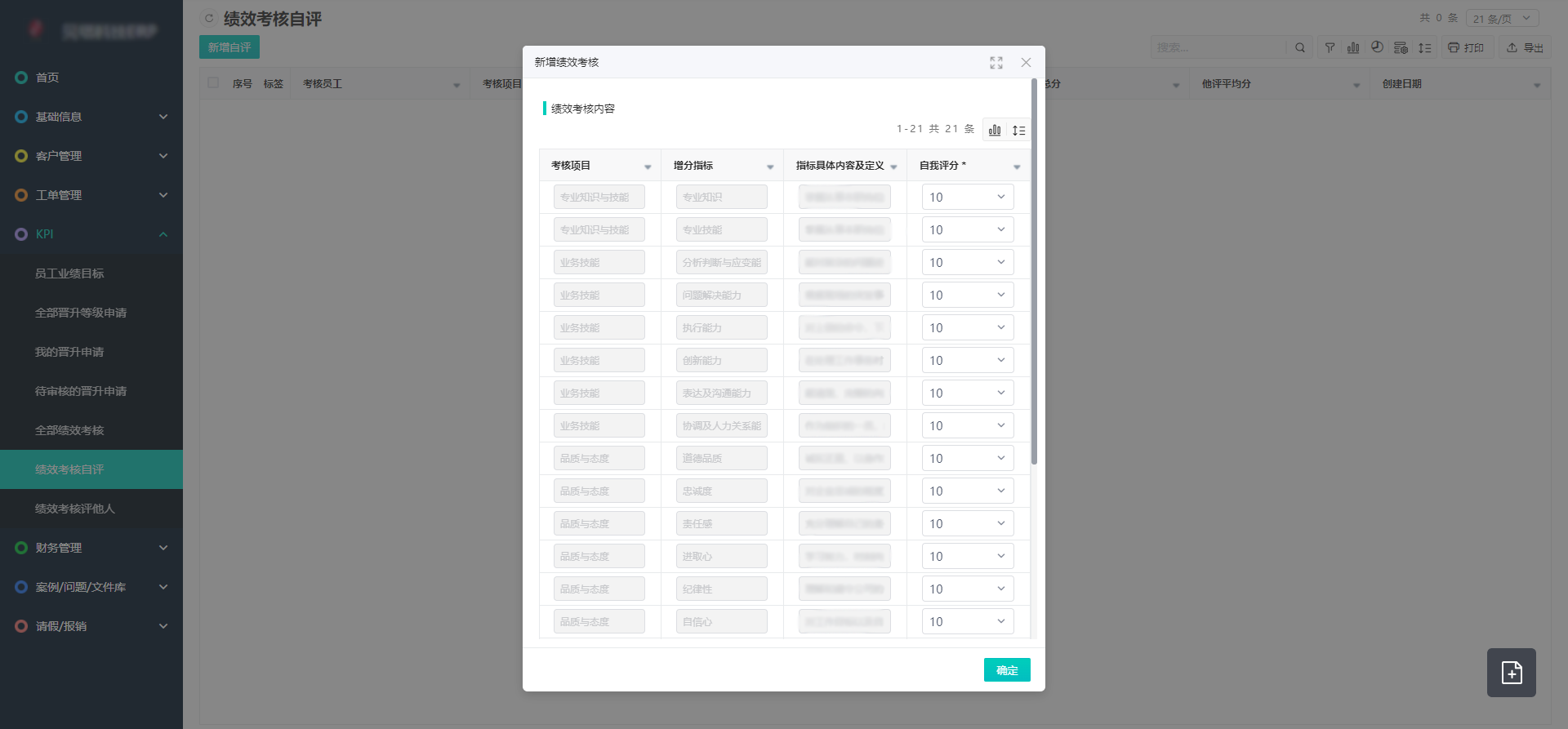Image resolution: width=1568 pixels, height=729 pixels.
Task: Click the 导出 export button
Action: tap(1526, 47)
